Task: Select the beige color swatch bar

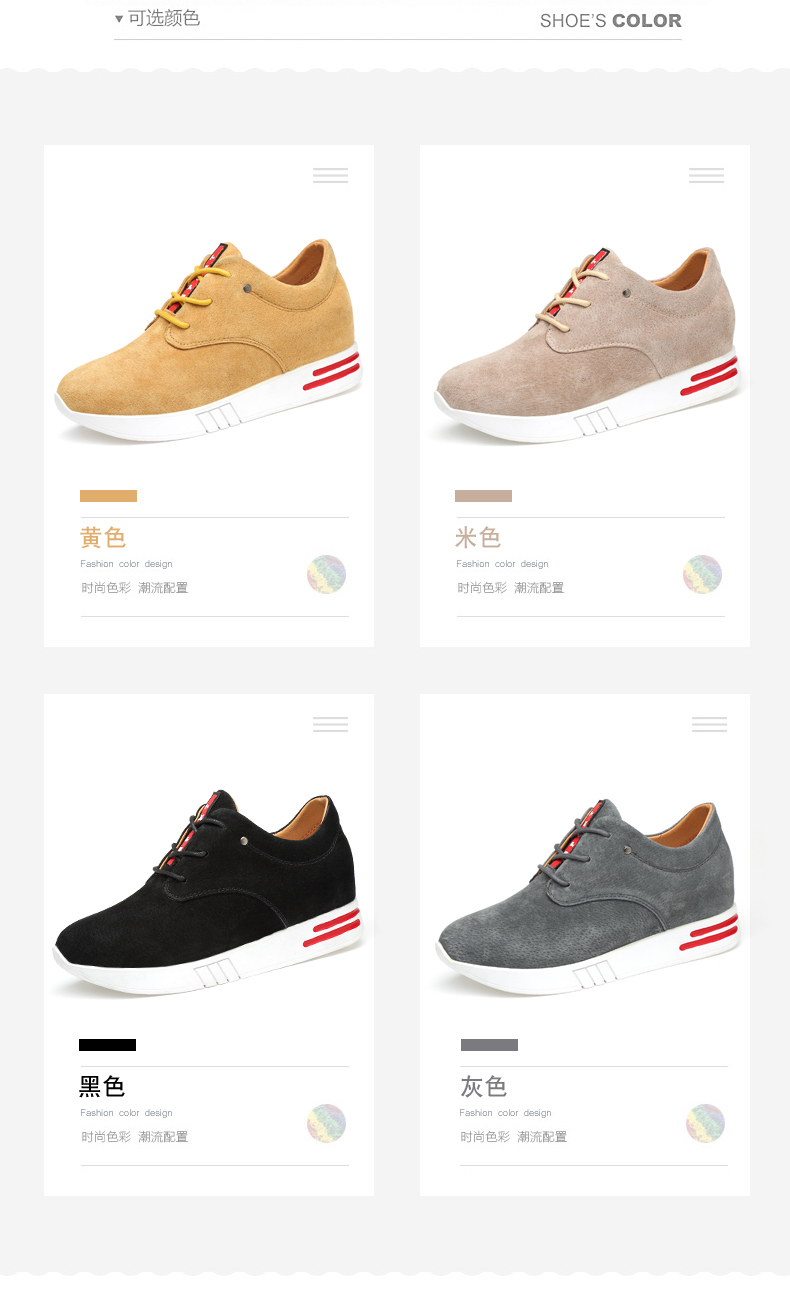Action: (483, 496)
